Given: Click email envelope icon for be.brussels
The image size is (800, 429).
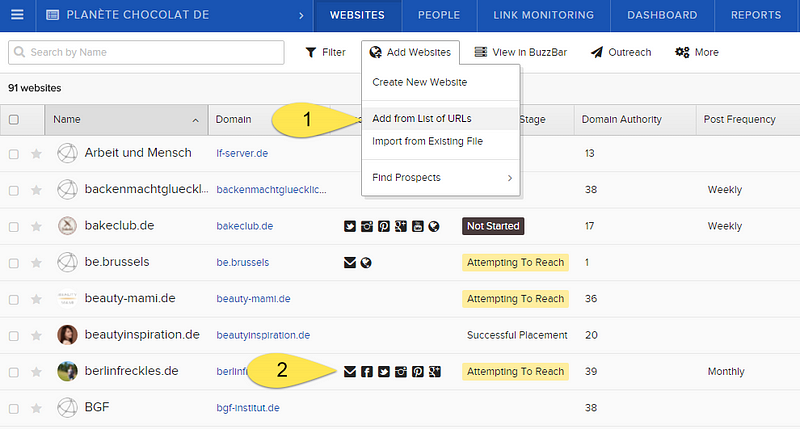Looking at the screenshot, I should 349,263.
